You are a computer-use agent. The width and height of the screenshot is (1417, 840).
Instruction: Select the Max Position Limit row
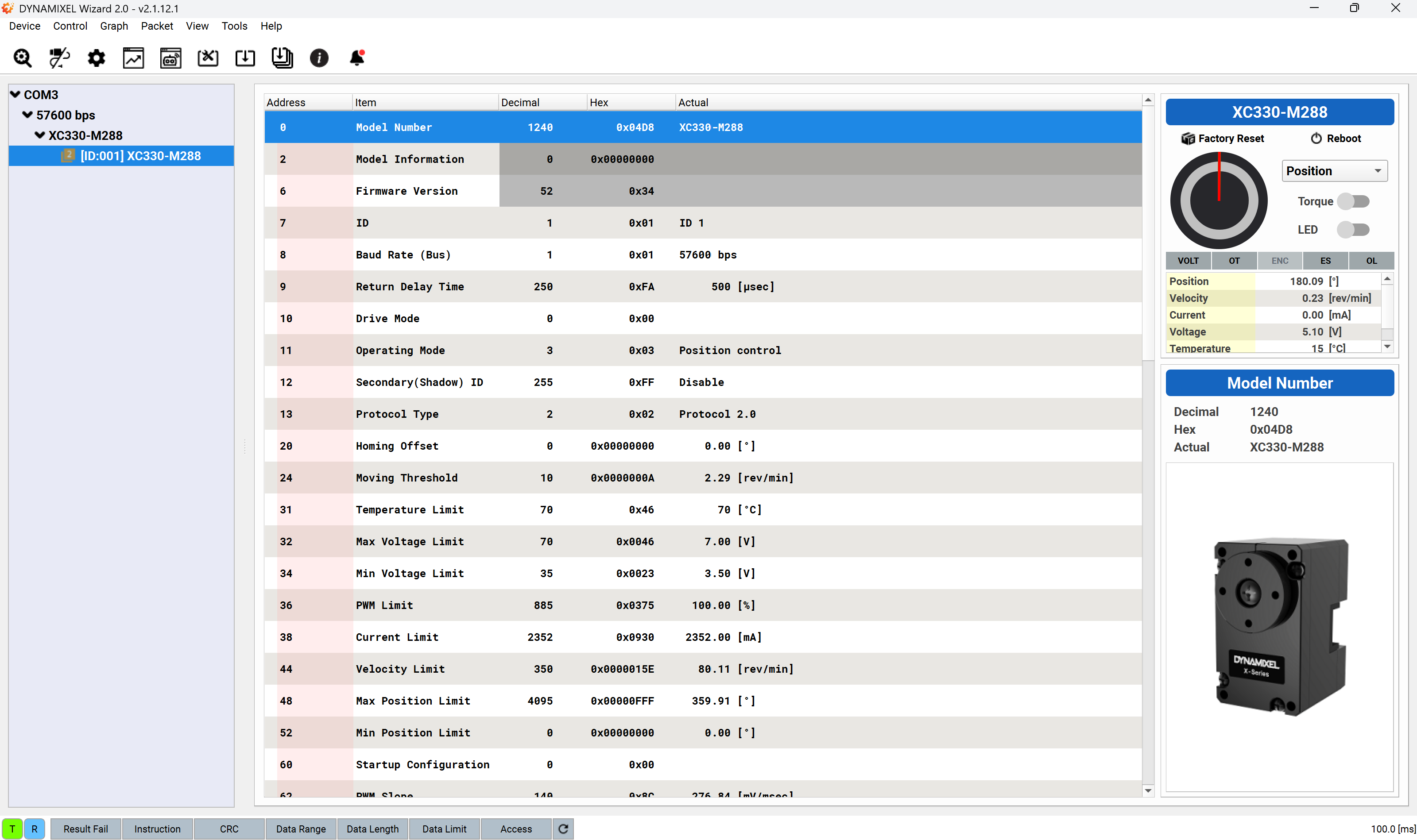703,701
